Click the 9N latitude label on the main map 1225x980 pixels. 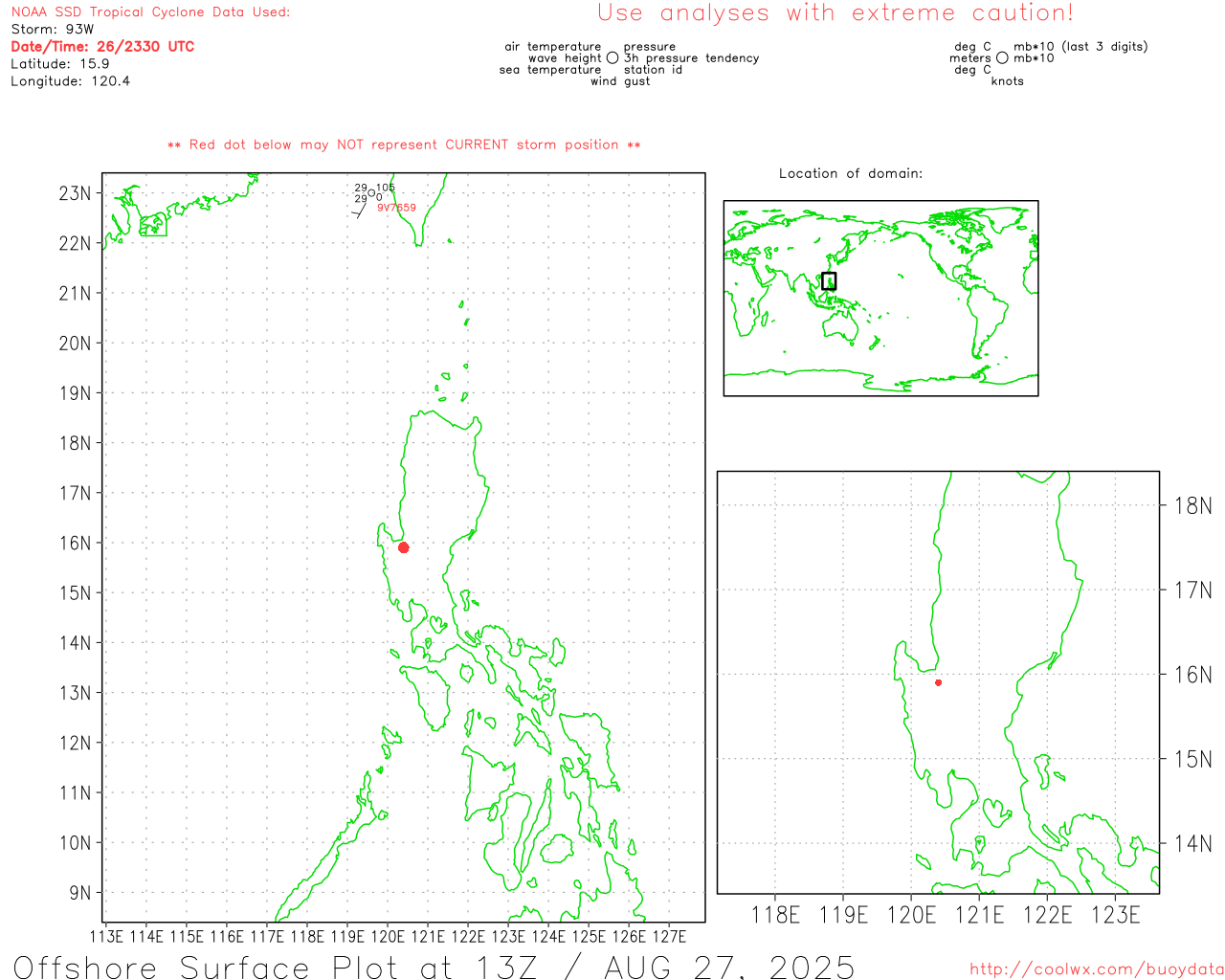point(80,893)
